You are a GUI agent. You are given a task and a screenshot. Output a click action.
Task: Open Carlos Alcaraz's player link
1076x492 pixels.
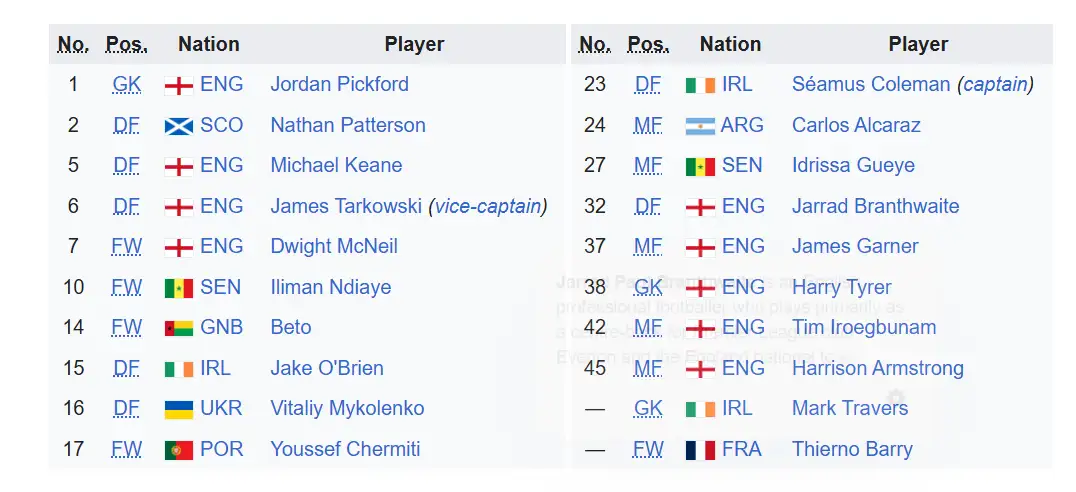pos(856,125)
